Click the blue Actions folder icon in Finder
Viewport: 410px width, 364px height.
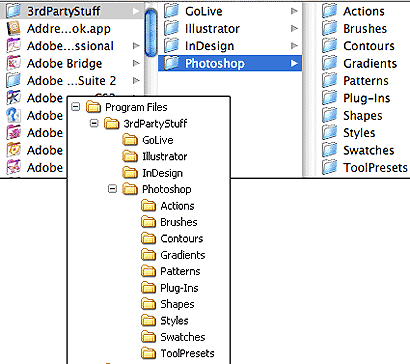(x=330, y=11)
